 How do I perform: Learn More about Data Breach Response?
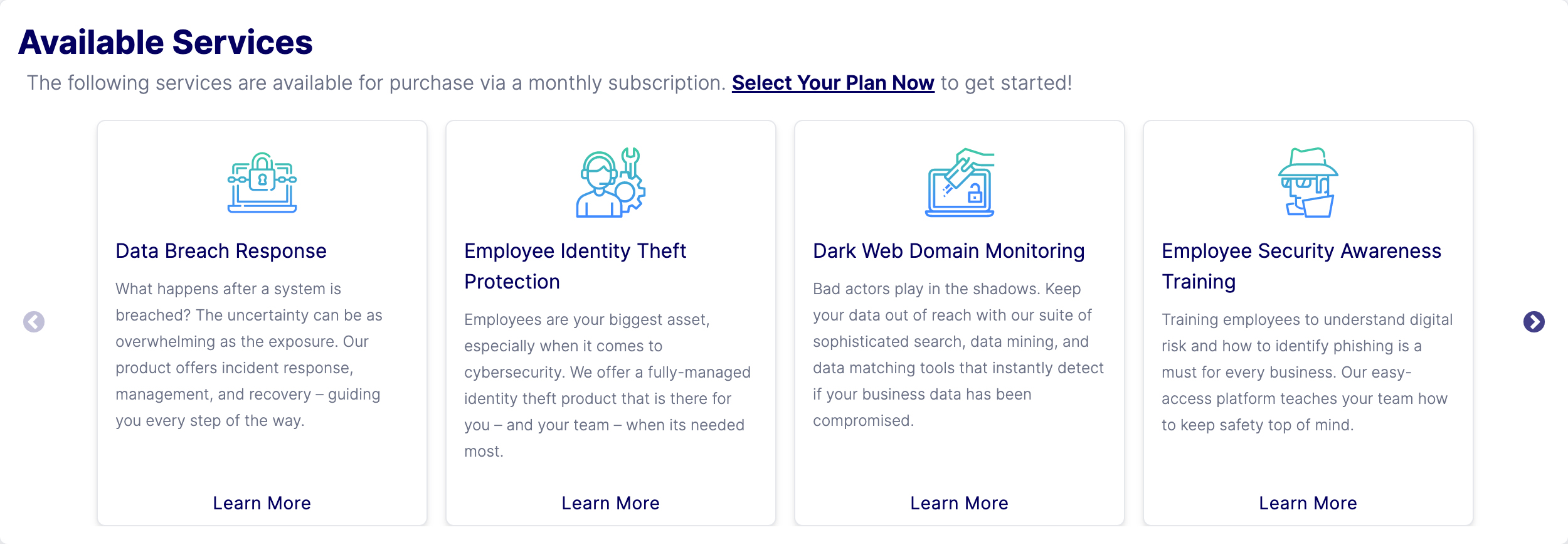(x=262, y=503)
